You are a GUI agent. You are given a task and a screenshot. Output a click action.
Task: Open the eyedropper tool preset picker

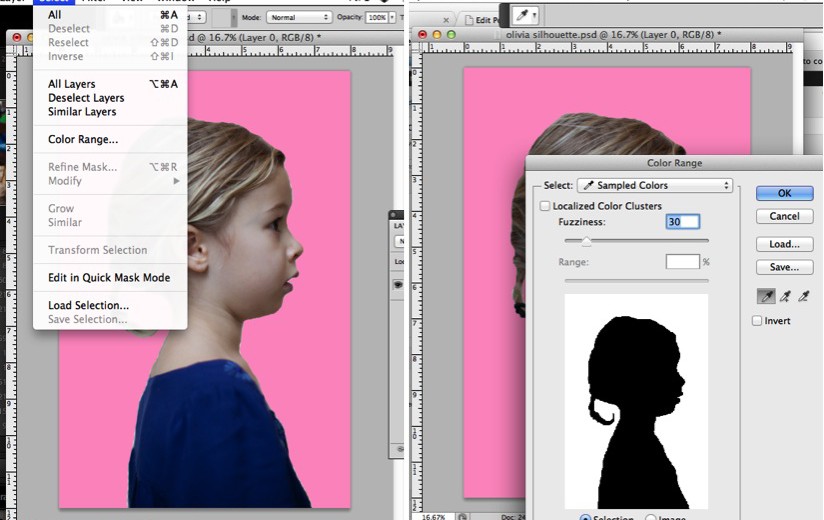point(535,16)
